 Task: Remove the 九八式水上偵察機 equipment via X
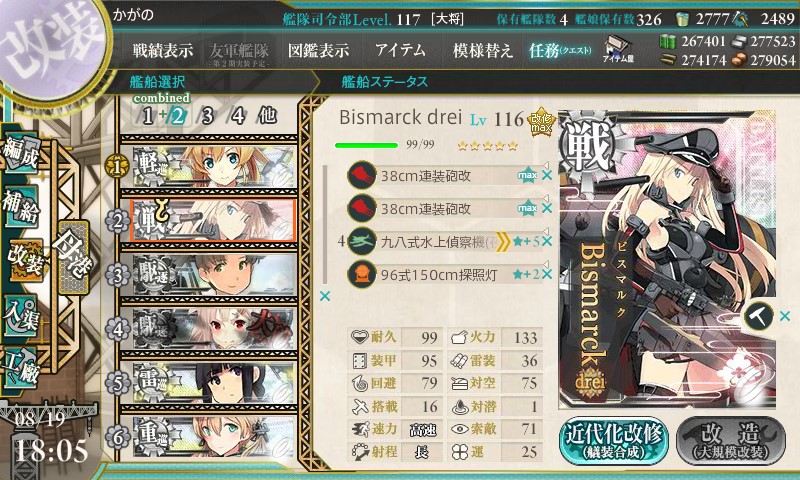click(546, 241)
